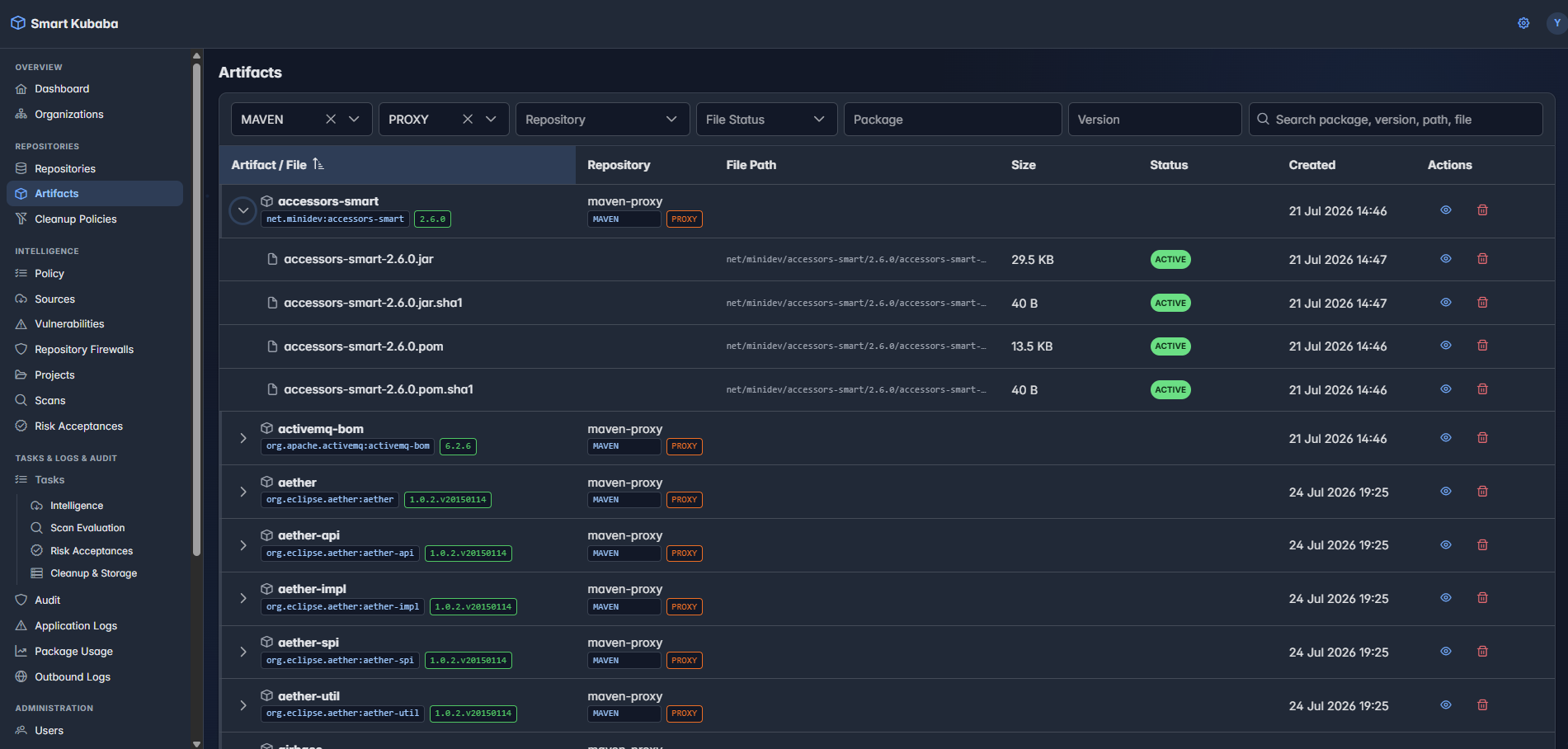Image resolution: width=1568 pixels, height=749 pixels.
Task: Open user avatar Y menu
Action: click(1556, 23)
